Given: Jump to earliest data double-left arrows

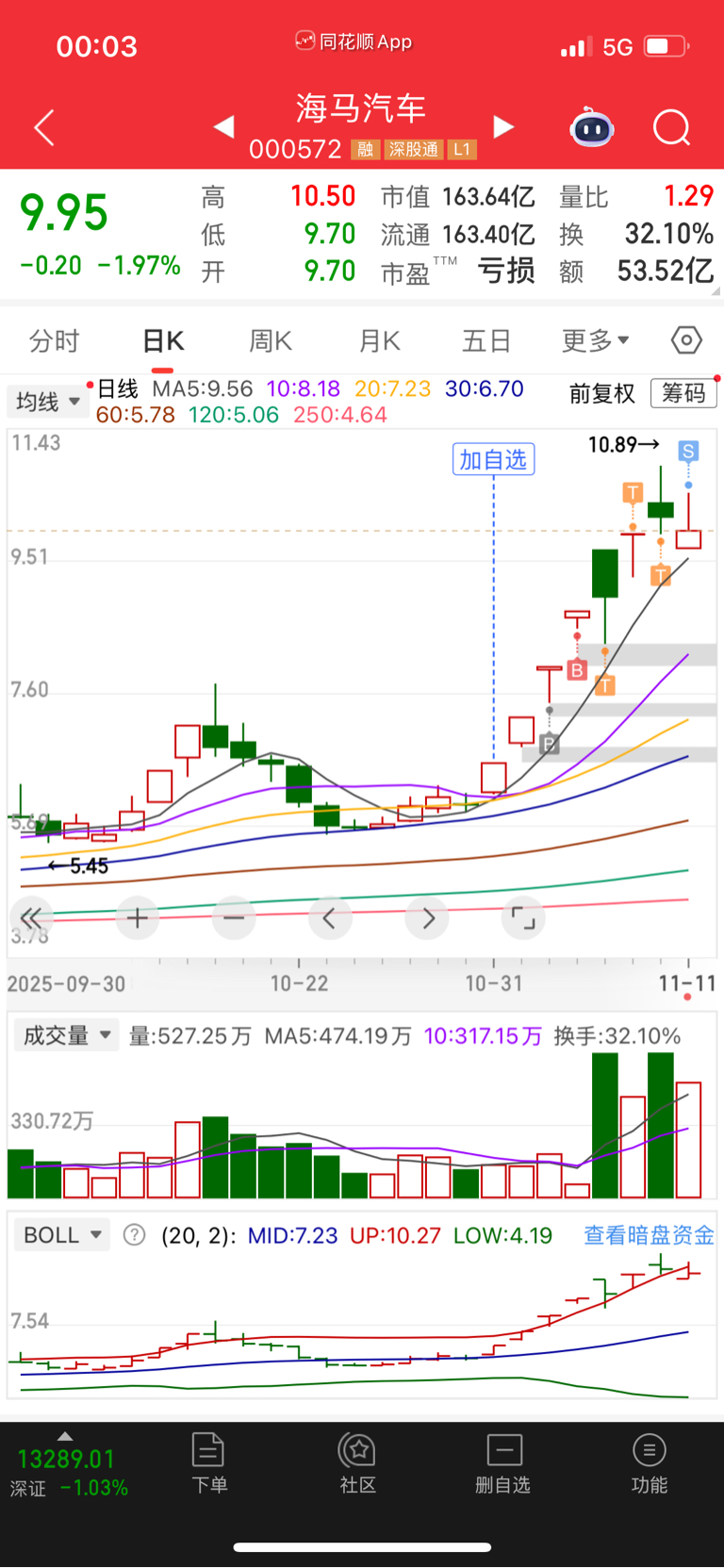Looking at the screenshot, I should pyautogui.click(x=31, y=917).
